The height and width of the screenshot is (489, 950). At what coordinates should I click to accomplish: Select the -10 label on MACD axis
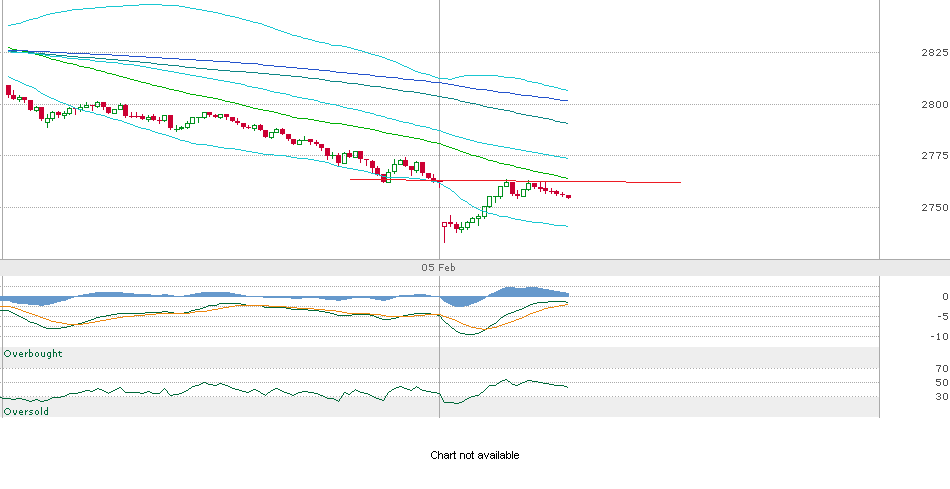(939, 336)
